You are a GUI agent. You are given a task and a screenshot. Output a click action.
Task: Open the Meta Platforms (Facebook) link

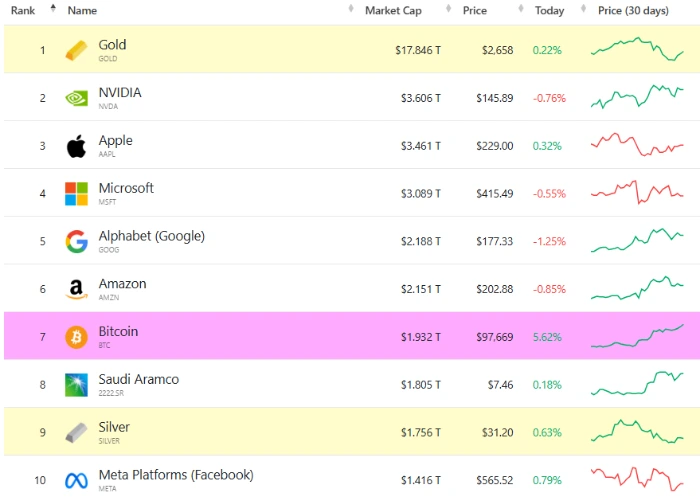pos(175,475)
